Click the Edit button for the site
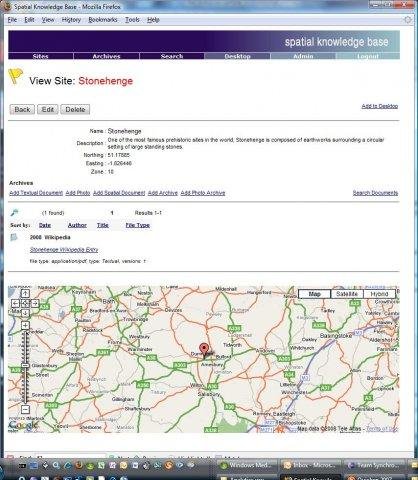This screenshot has width=418, height=480. pyautogui.click(x=48, y=110)
